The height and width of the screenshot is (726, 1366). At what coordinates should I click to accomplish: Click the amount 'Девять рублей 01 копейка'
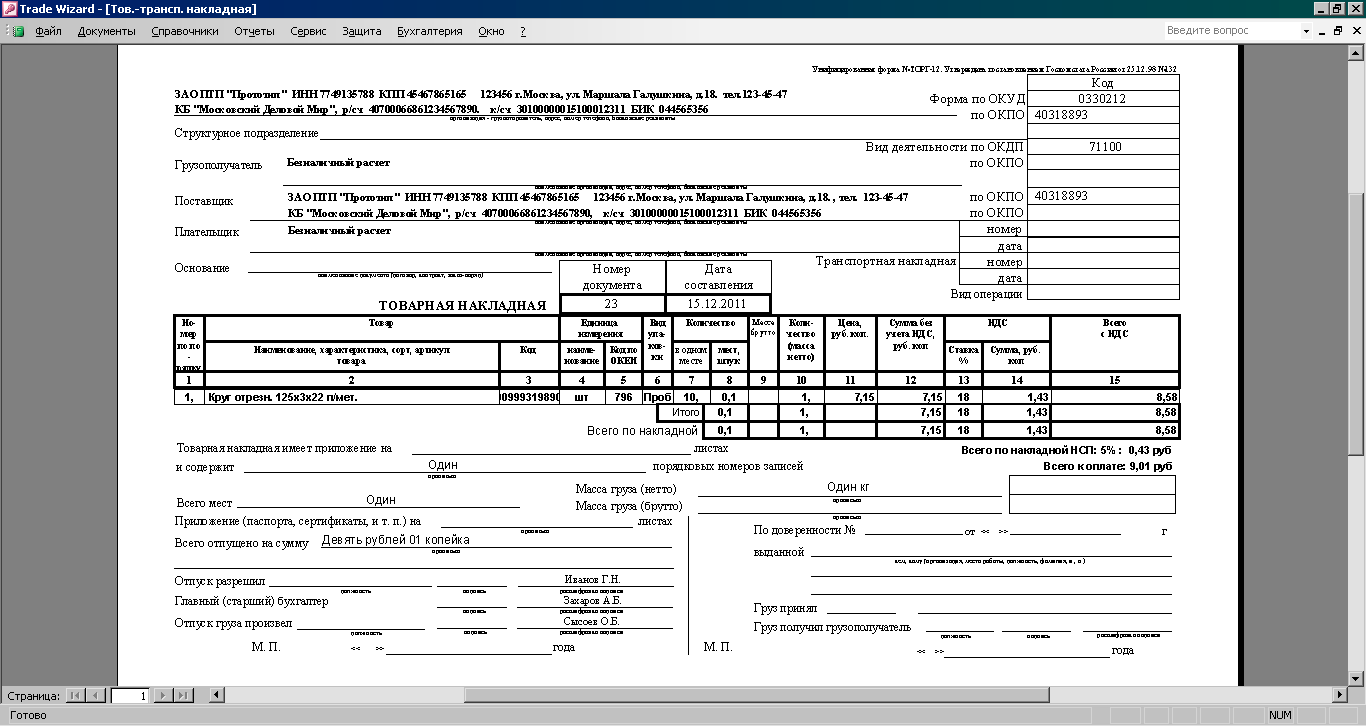(x=395, y=540)
